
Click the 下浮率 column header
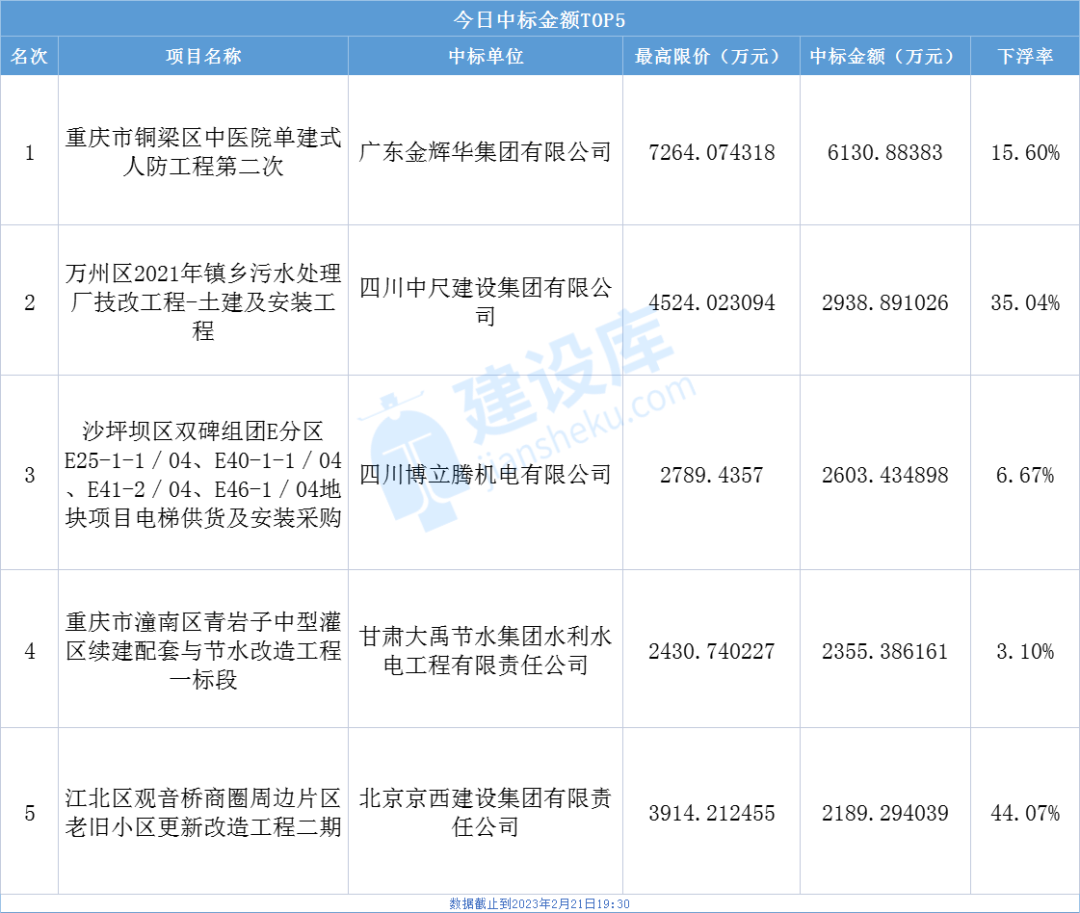[x=1025, y=57]
